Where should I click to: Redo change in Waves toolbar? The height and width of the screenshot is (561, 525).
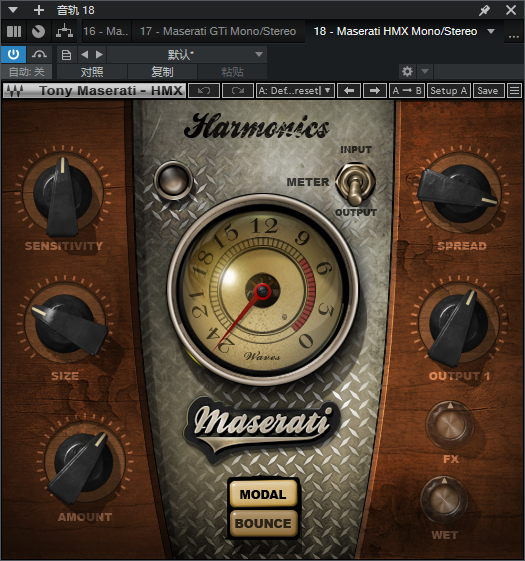[x=238, y=91]
